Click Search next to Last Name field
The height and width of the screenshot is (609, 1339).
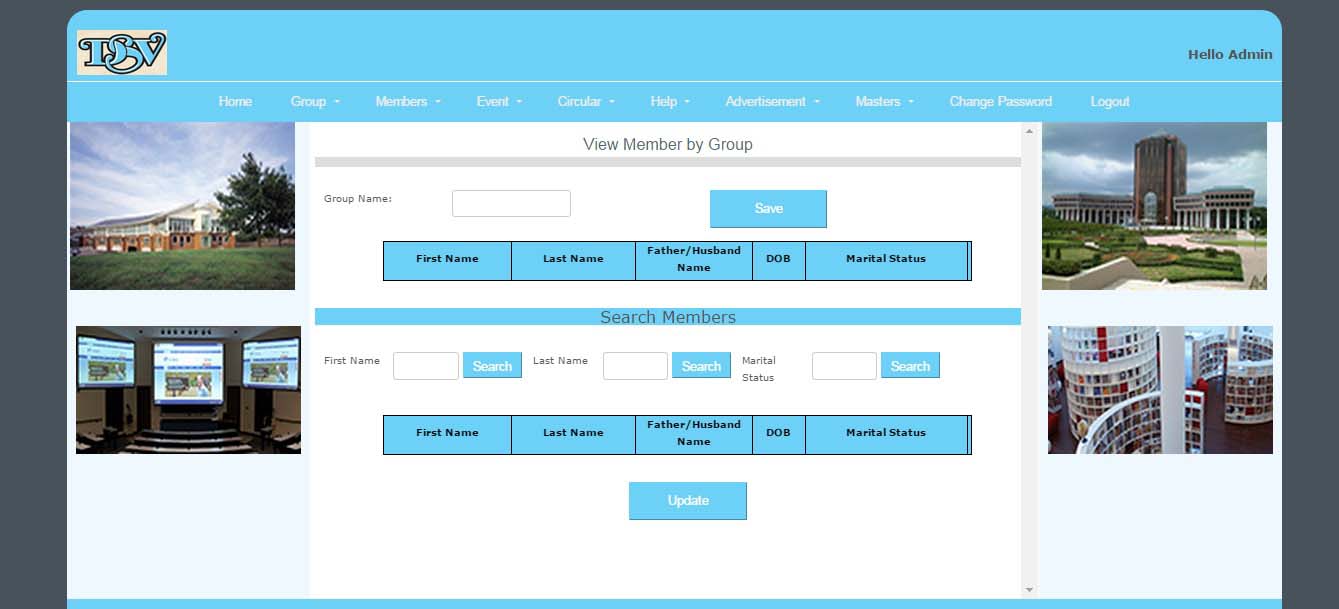click(x=701, y=366)
